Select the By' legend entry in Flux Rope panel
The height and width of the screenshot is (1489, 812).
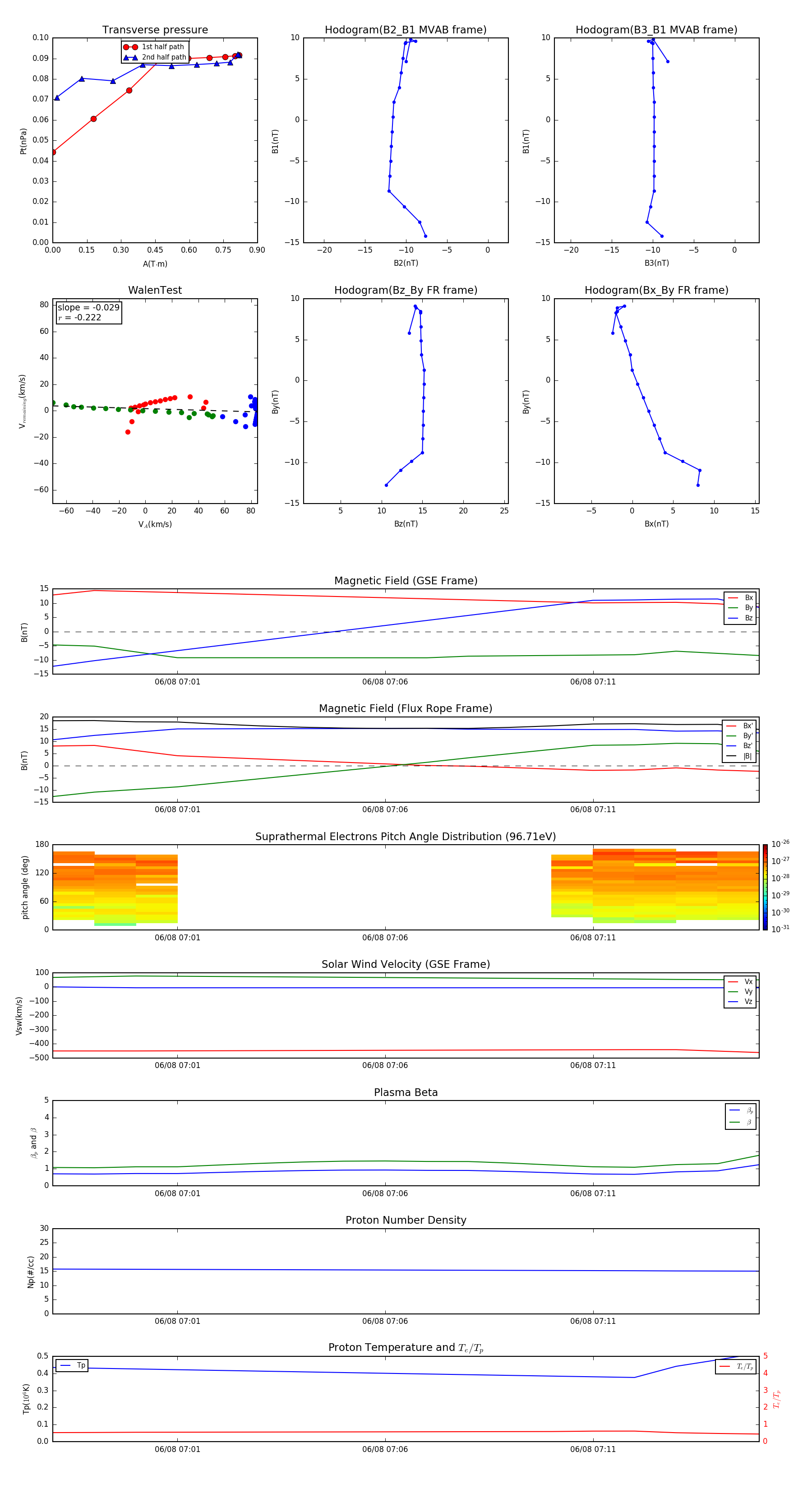(740, 736)
